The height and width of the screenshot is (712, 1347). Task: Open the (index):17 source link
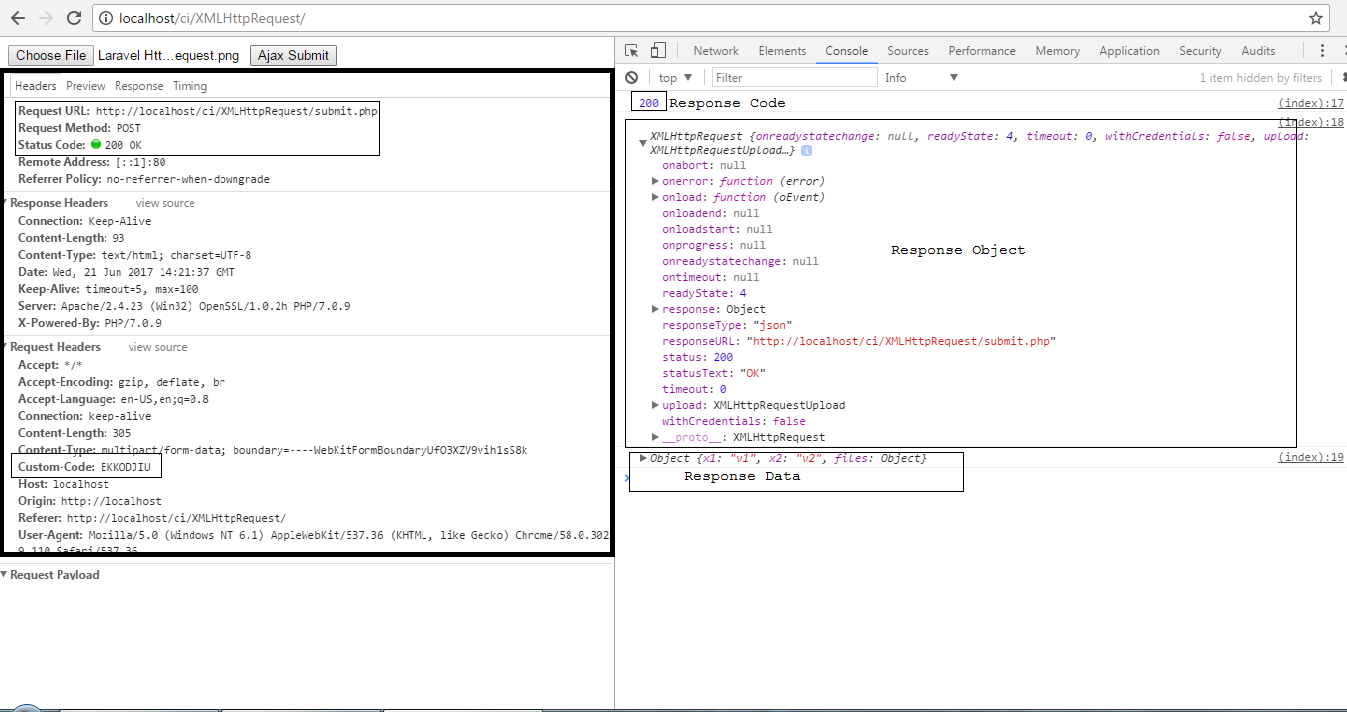click(x=1310, y=103)
